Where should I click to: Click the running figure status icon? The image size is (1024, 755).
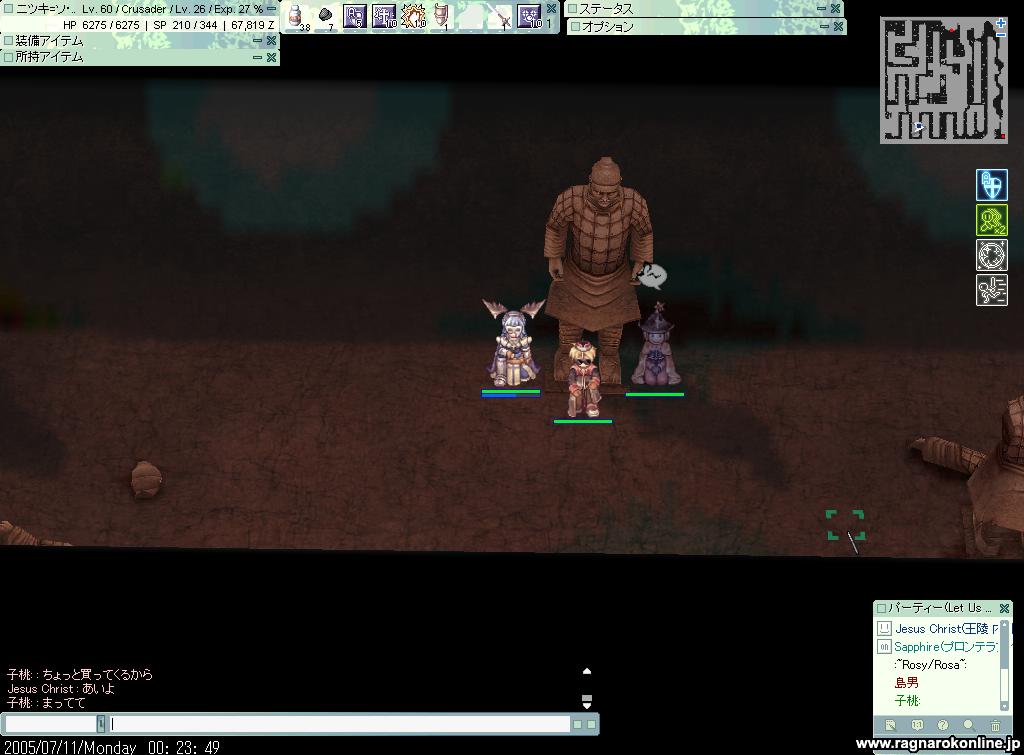(991, 290)
